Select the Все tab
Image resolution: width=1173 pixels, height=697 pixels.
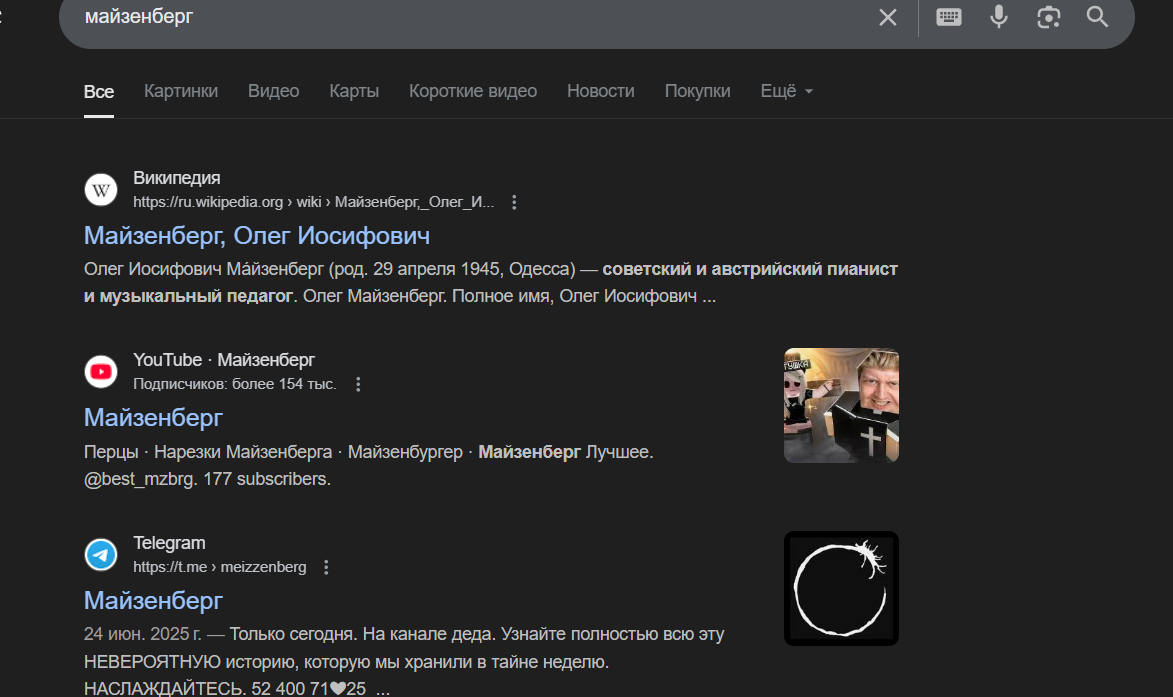pyautogui.click(x=99, y=92)
